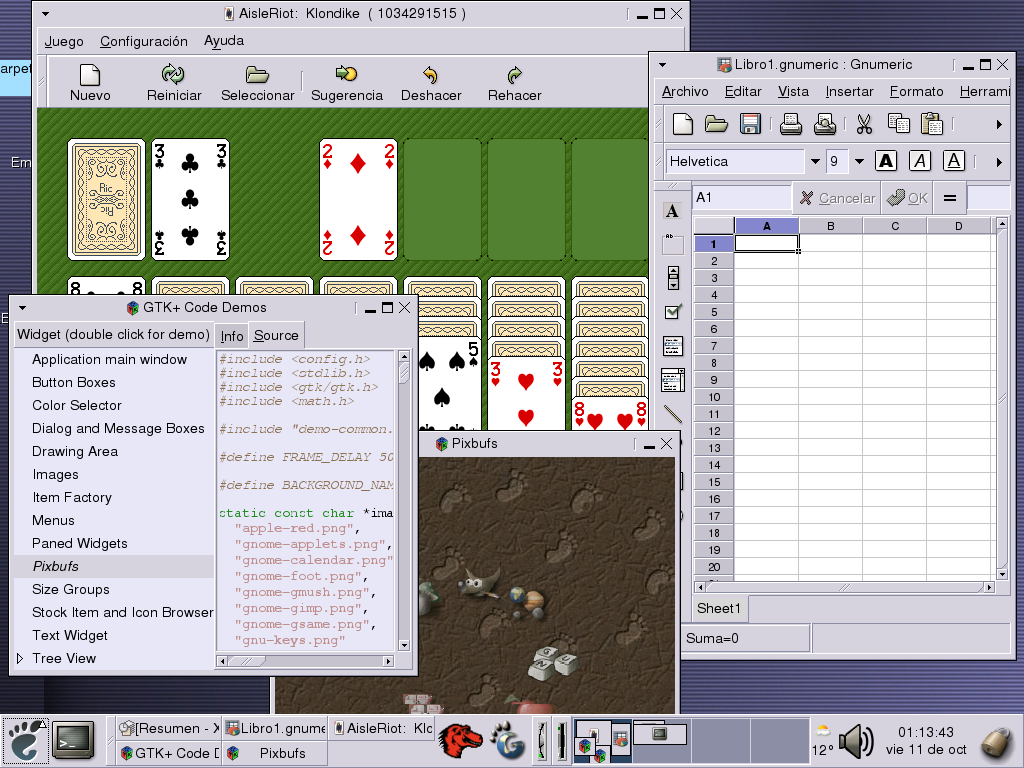The image size is (1024, 768).
Task: Click the Cancelar button in formula bar
Action: [x=837, y=198]
